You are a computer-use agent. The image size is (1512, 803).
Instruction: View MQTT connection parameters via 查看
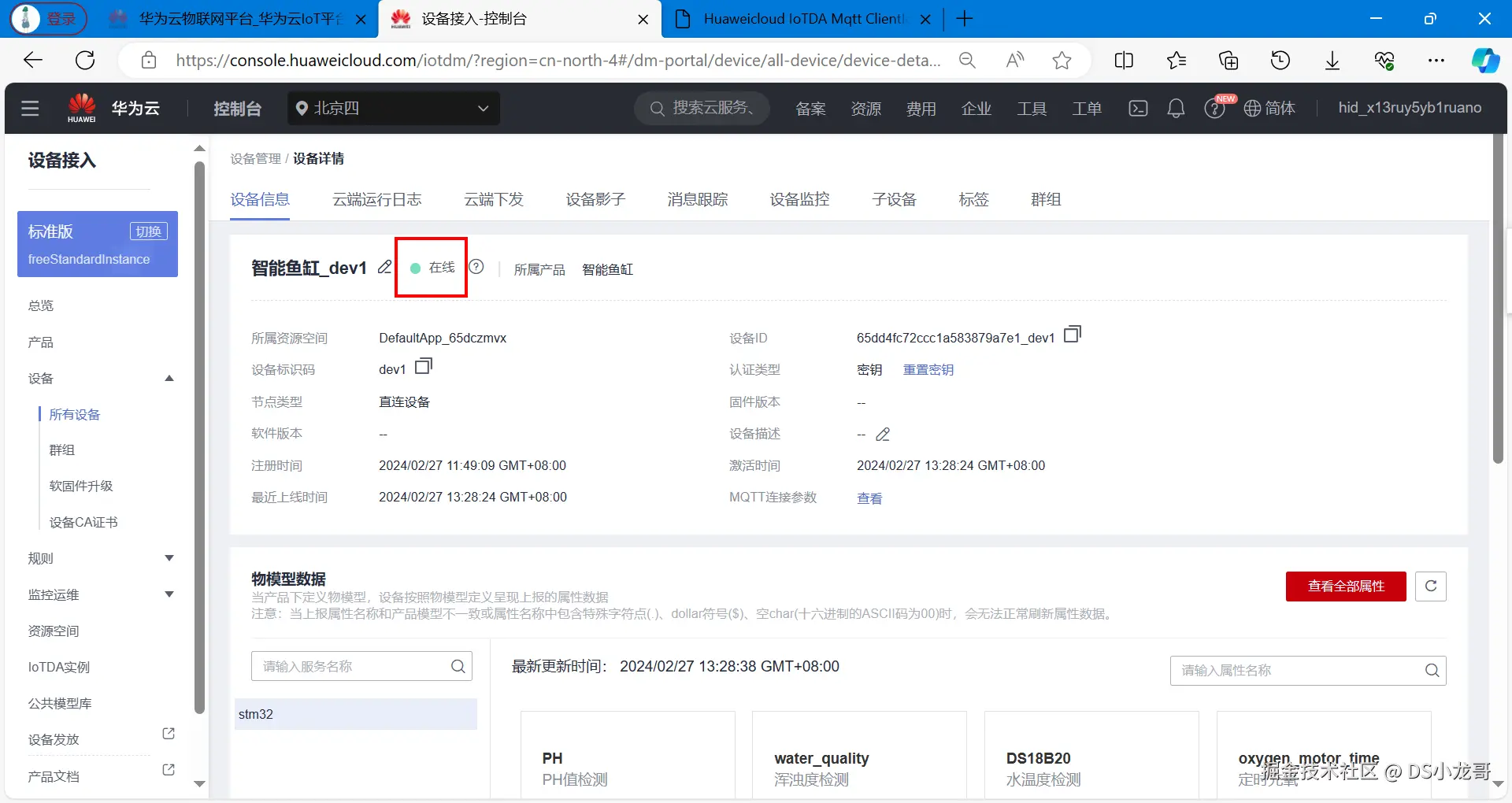tap(869, 498)
